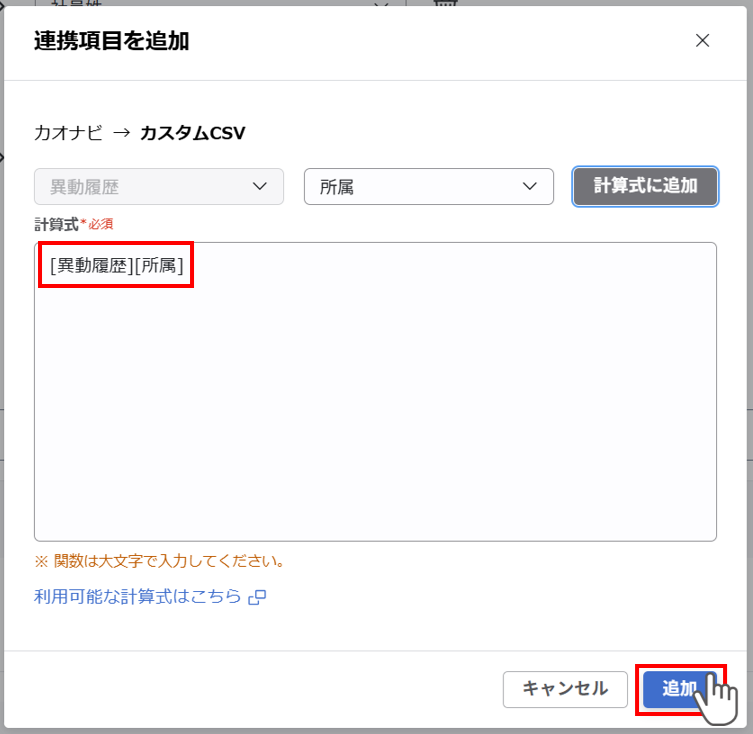Screen dimensions: 753x734
Task: Click the キャンセル button
Action: pos(565,689)
